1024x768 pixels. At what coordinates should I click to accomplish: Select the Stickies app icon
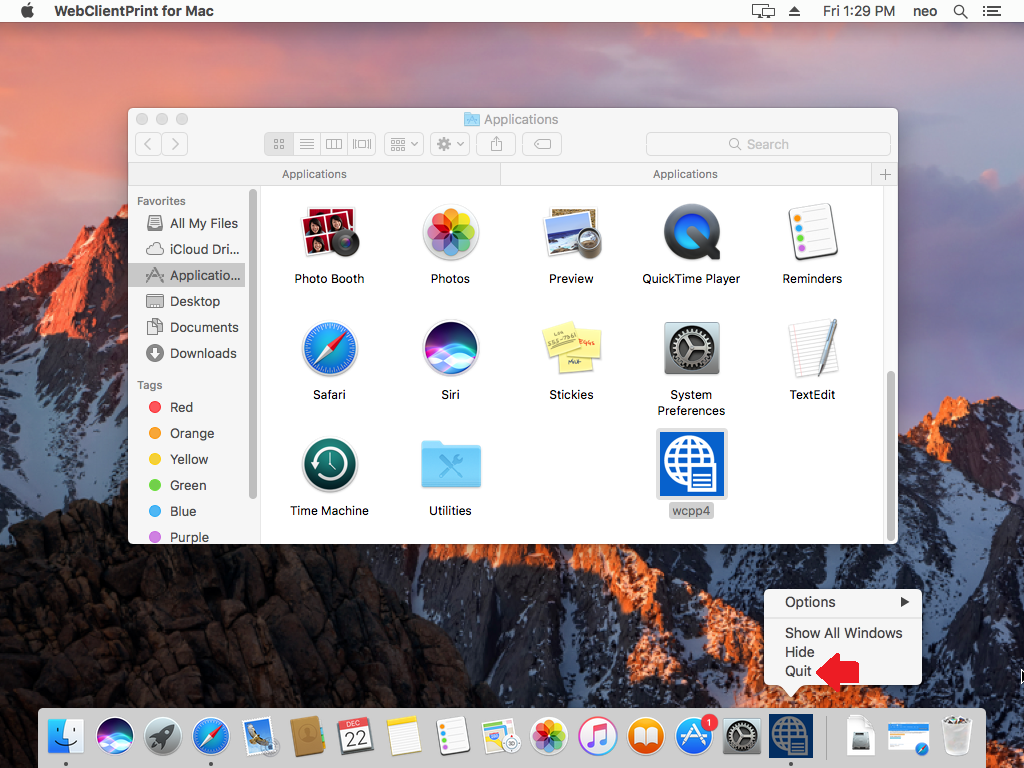(x=571, y=347)
